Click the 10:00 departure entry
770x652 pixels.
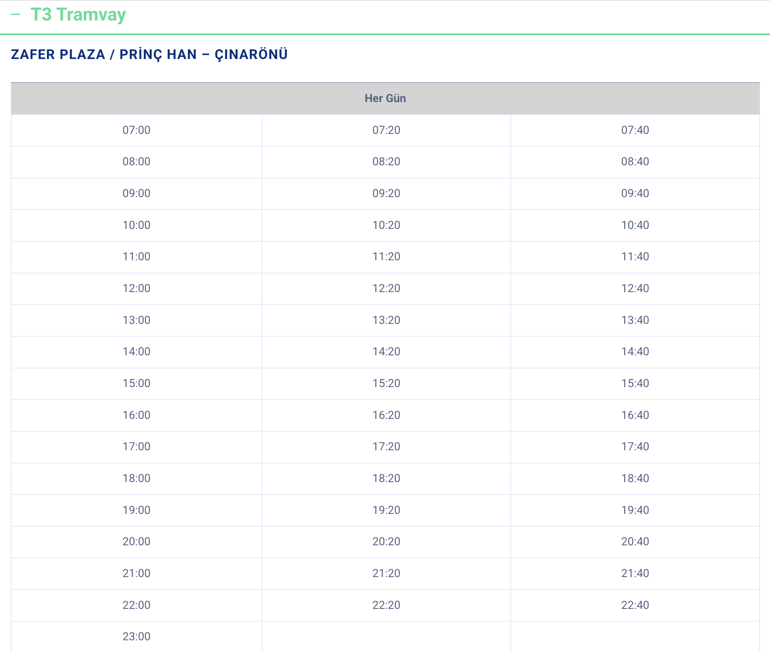pos(137,225)
